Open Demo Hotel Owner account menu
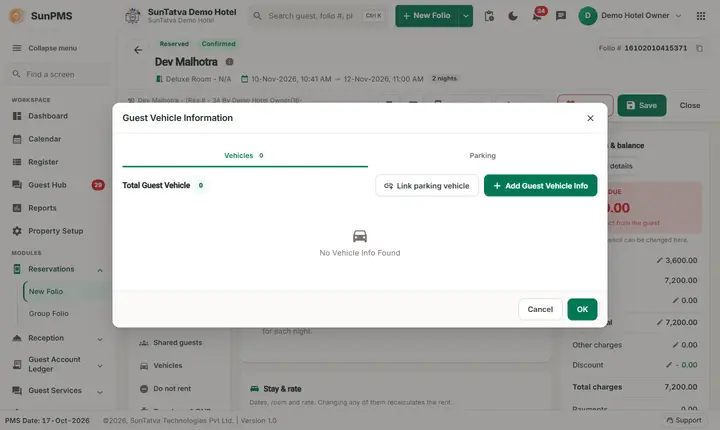This screenshot has width=720, height=430. coord(630,16)
